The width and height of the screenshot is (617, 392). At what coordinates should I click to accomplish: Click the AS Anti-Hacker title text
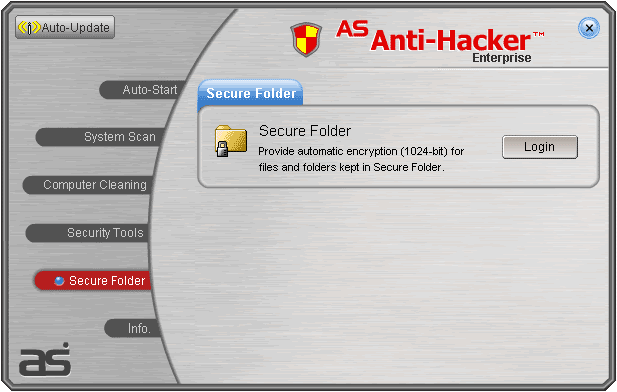tap(440, 36)
